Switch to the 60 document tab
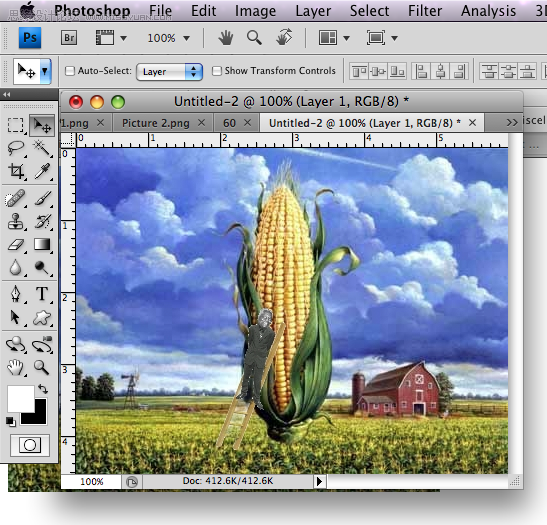547x525 pixels. 229,123
